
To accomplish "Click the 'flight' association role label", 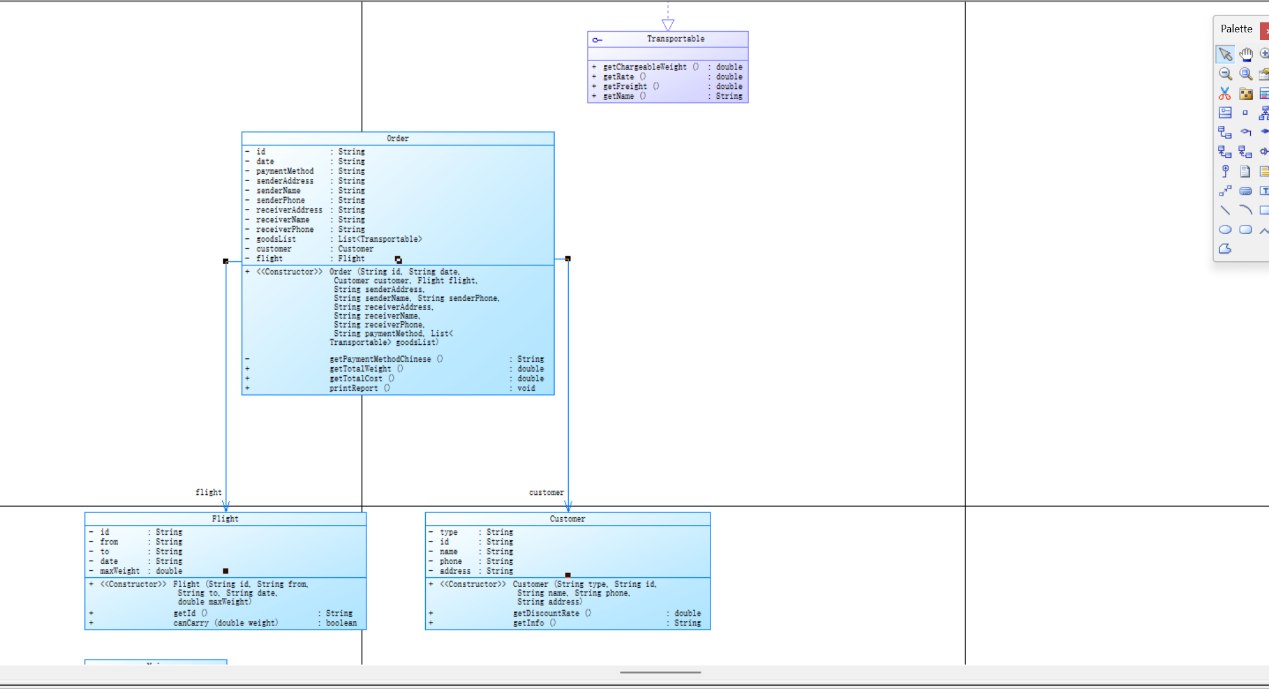I will click(208, 492).
